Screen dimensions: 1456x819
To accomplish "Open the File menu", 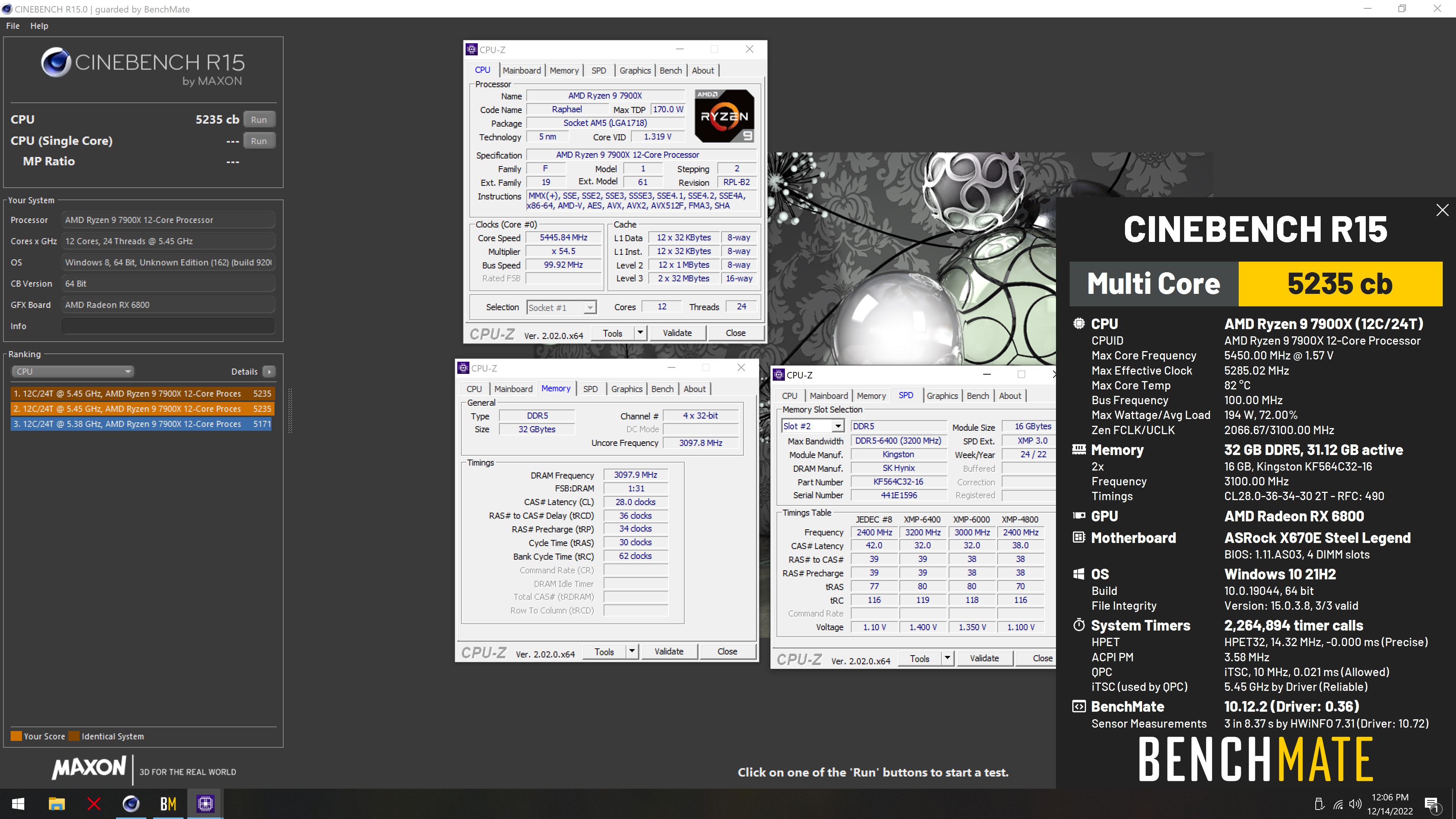I will click(13, 26).
